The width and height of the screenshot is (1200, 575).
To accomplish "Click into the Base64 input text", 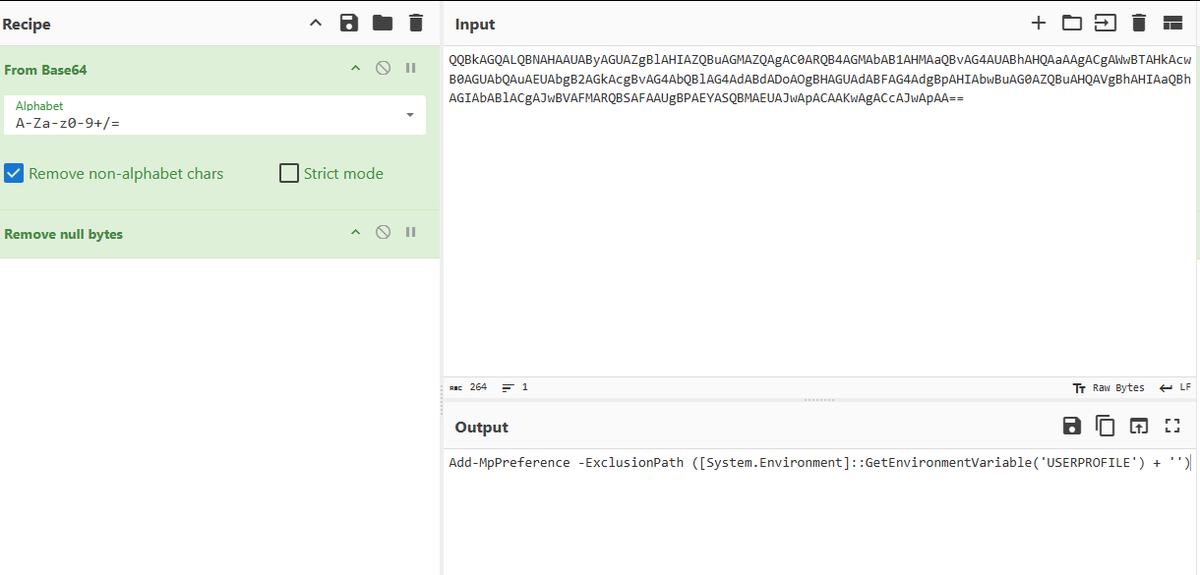I will click(x=820, y=79).
